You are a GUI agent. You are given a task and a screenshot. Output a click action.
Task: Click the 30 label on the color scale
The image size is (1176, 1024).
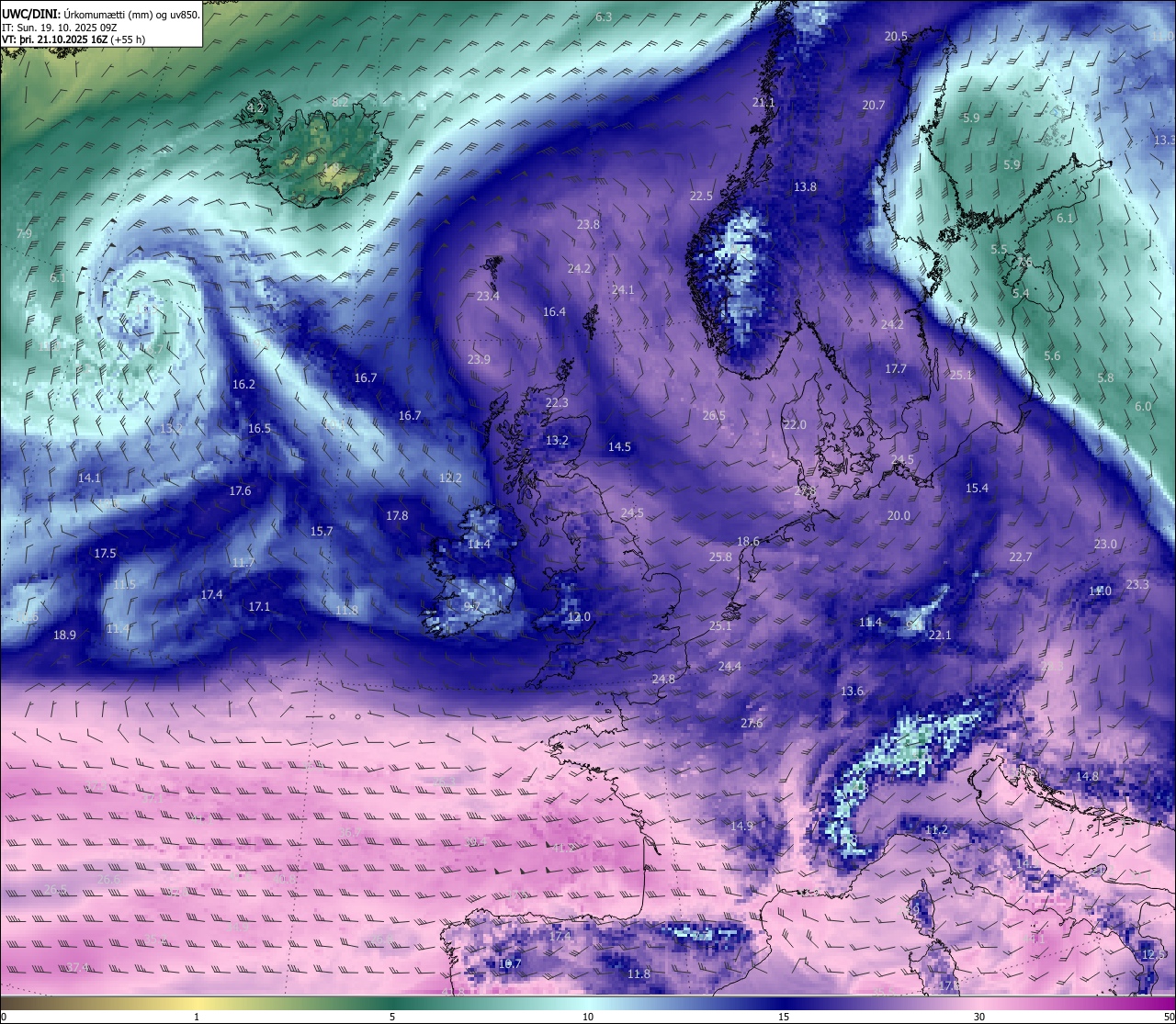979,1017
